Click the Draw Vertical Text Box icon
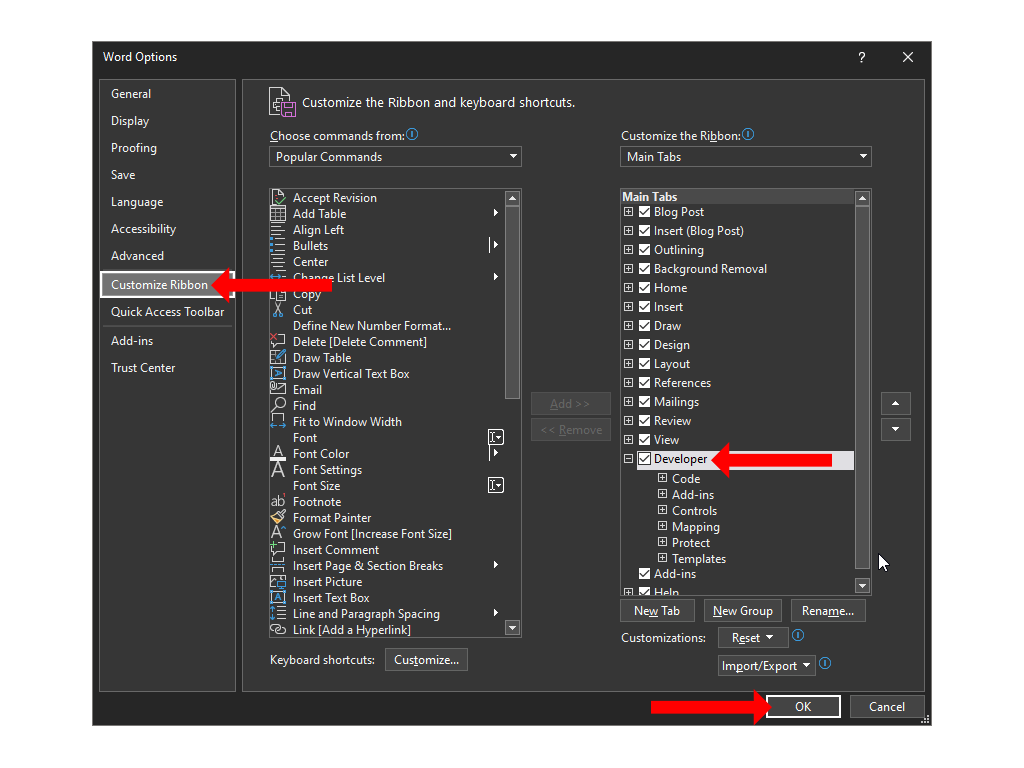 [x=278, y=374]
